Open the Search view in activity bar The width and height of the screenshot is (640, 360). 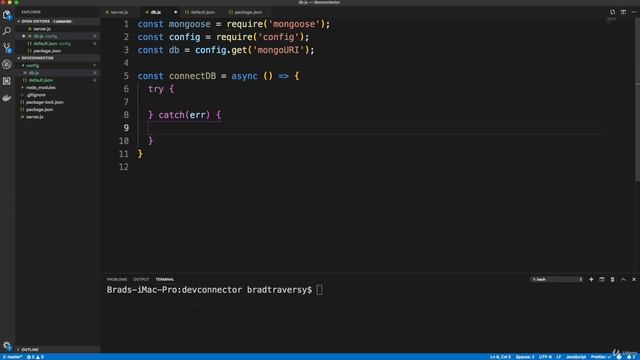pos(7,31)
